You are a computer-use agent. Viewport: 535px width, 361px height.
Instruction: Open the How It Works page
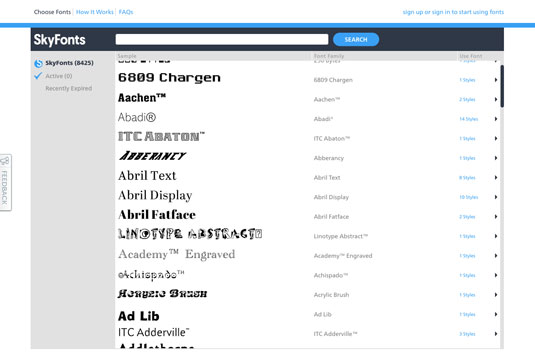[95, 12]
